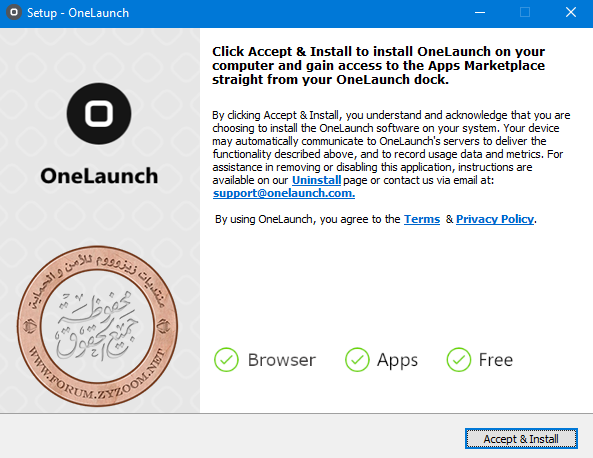Click the copper zyzoom forum seal
593x458 pixels.
pos(98,326)
